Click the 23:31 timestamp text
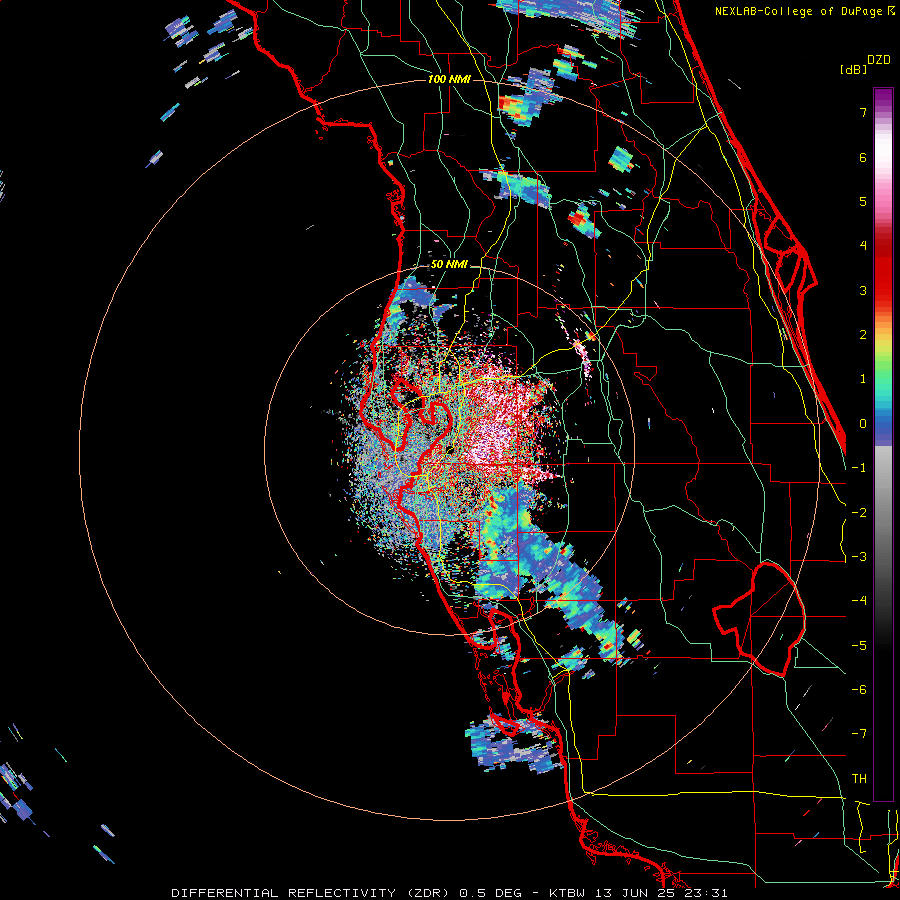The width and height of the screenshot is (900, 900). [x=708, y=893]
